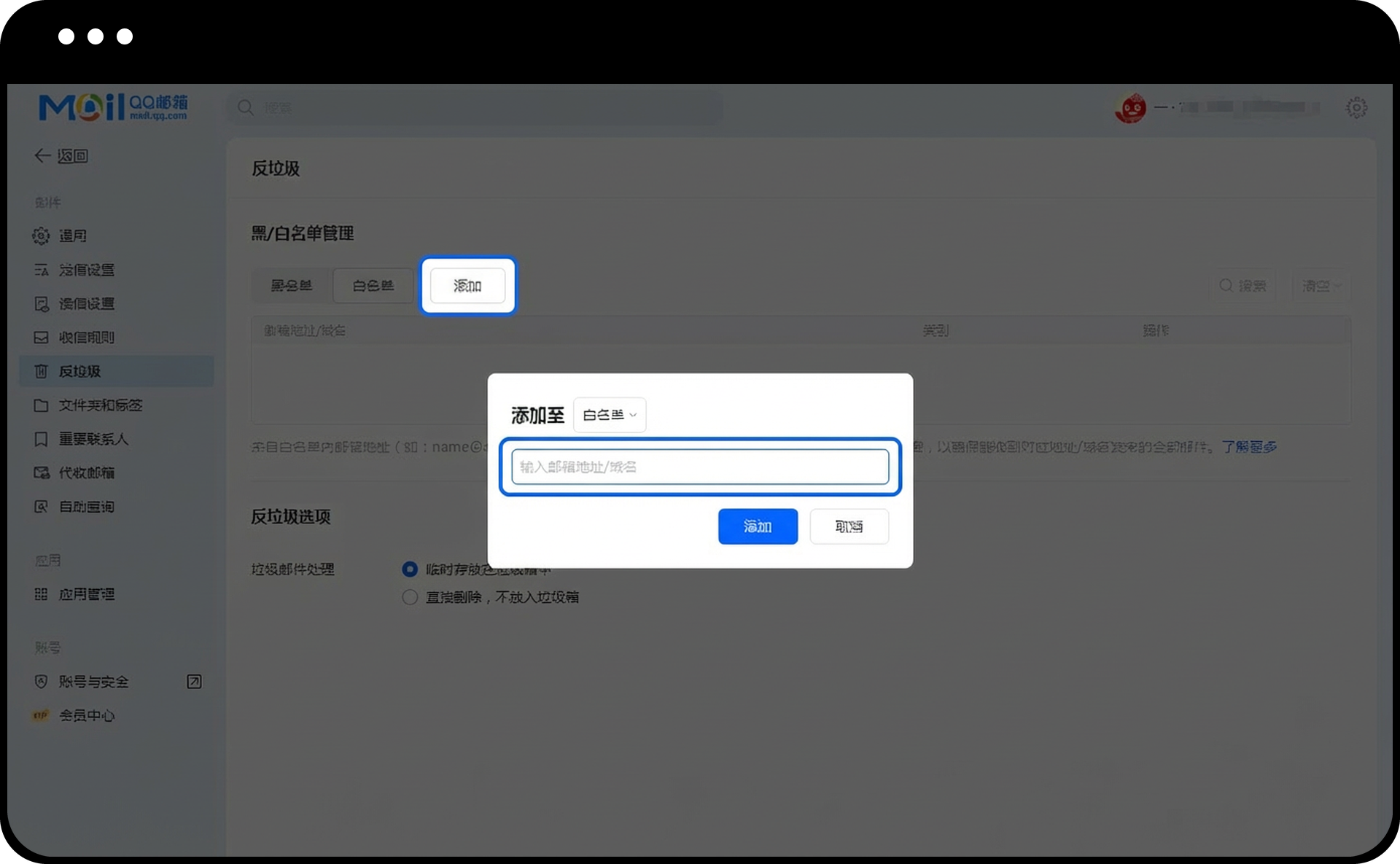Switch to the 白名单 tab

point(373,286)
